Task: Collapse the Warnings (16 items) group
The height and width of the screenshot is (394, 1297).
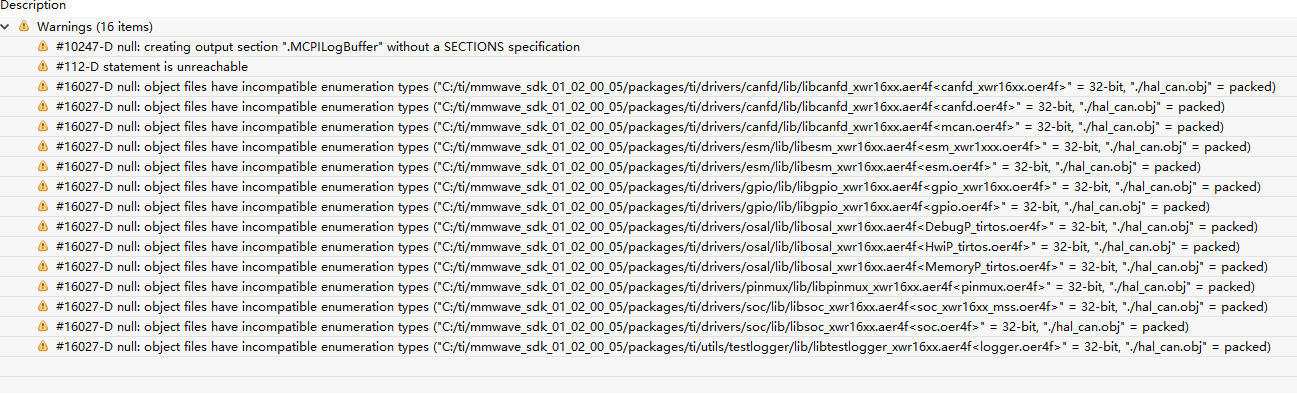Action: [7, 27]
